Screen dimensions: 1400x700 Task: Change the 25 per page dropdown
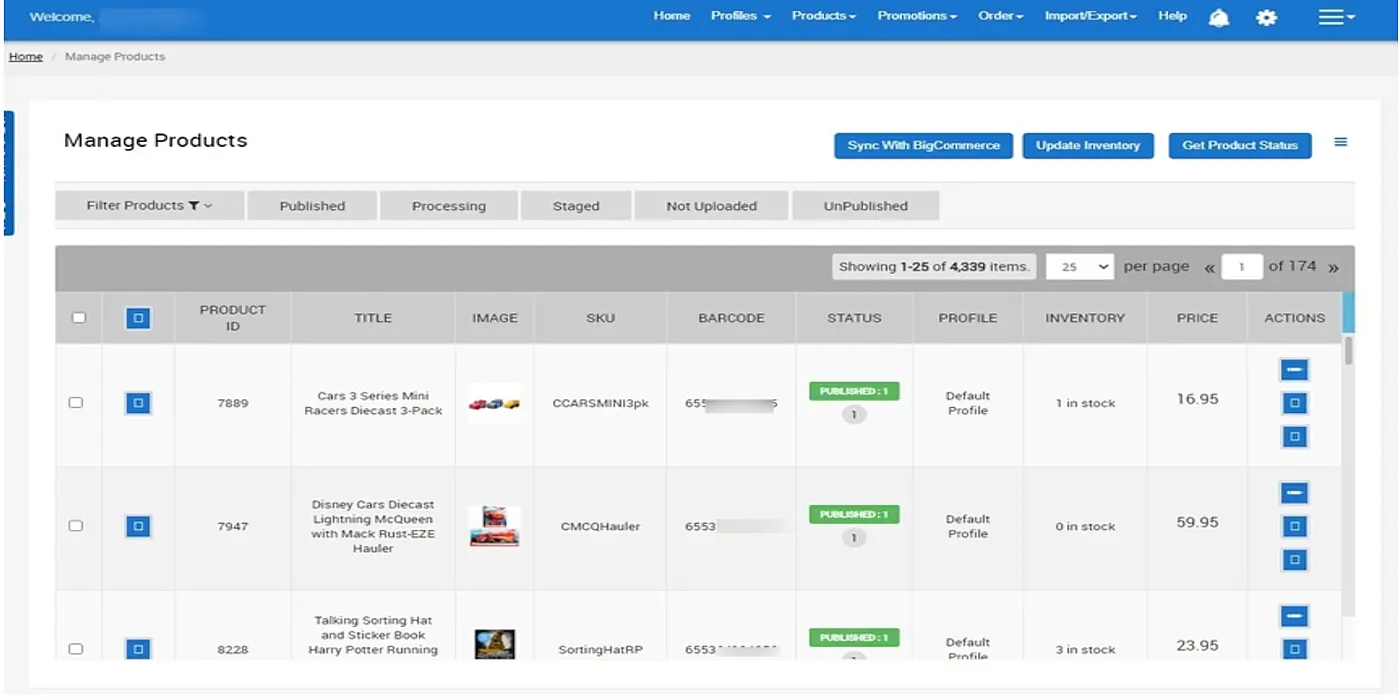[x=1079, y=266]
